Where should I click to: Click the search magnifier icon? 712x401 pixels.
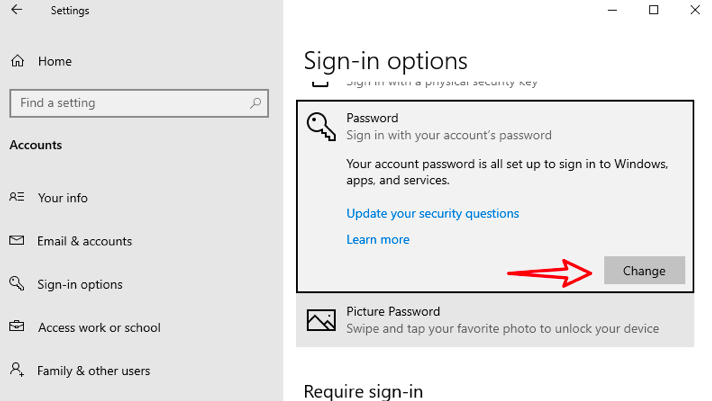256,102
